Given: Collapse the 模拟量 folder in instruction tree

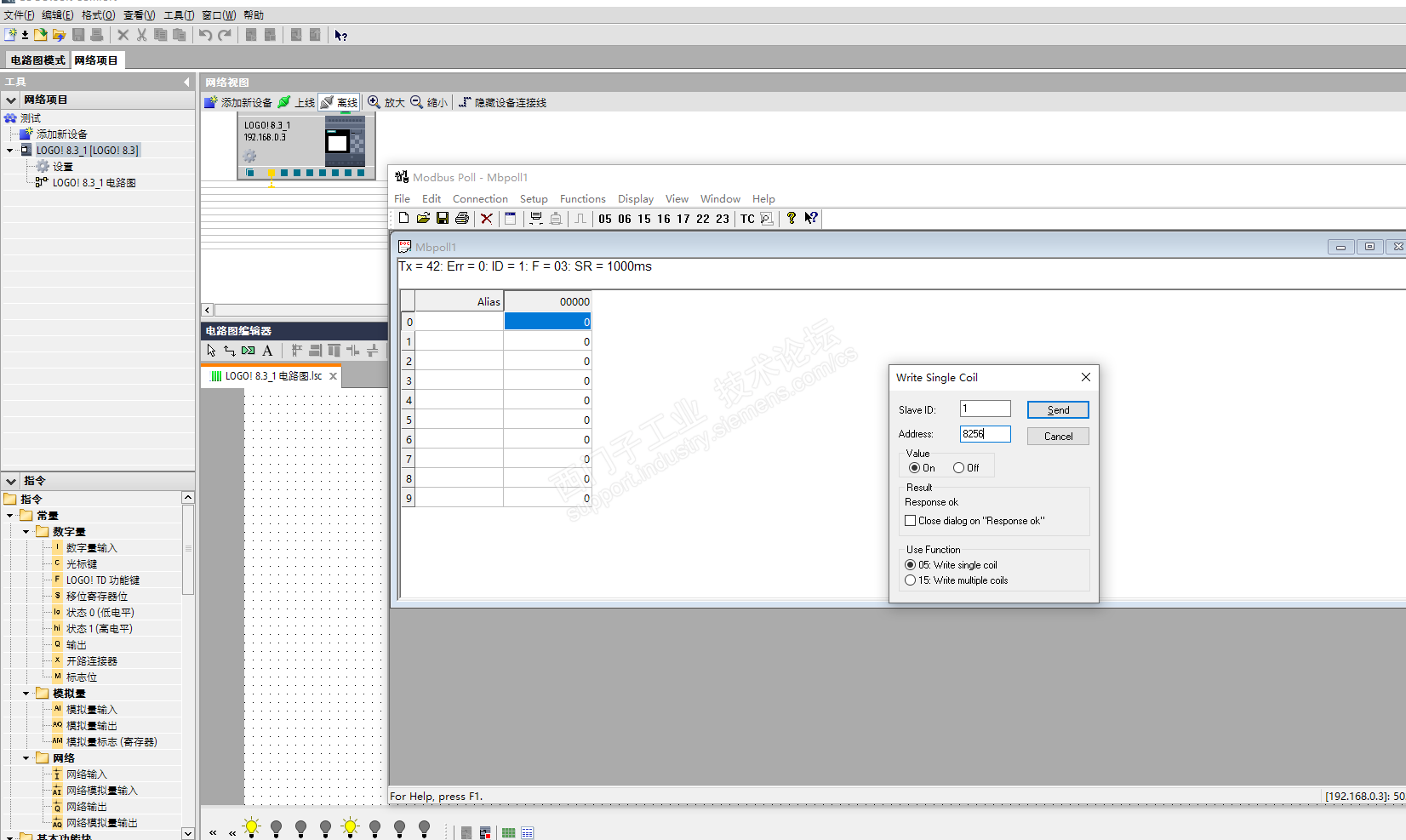Looking at the screenshot, I should pos(26,694).
